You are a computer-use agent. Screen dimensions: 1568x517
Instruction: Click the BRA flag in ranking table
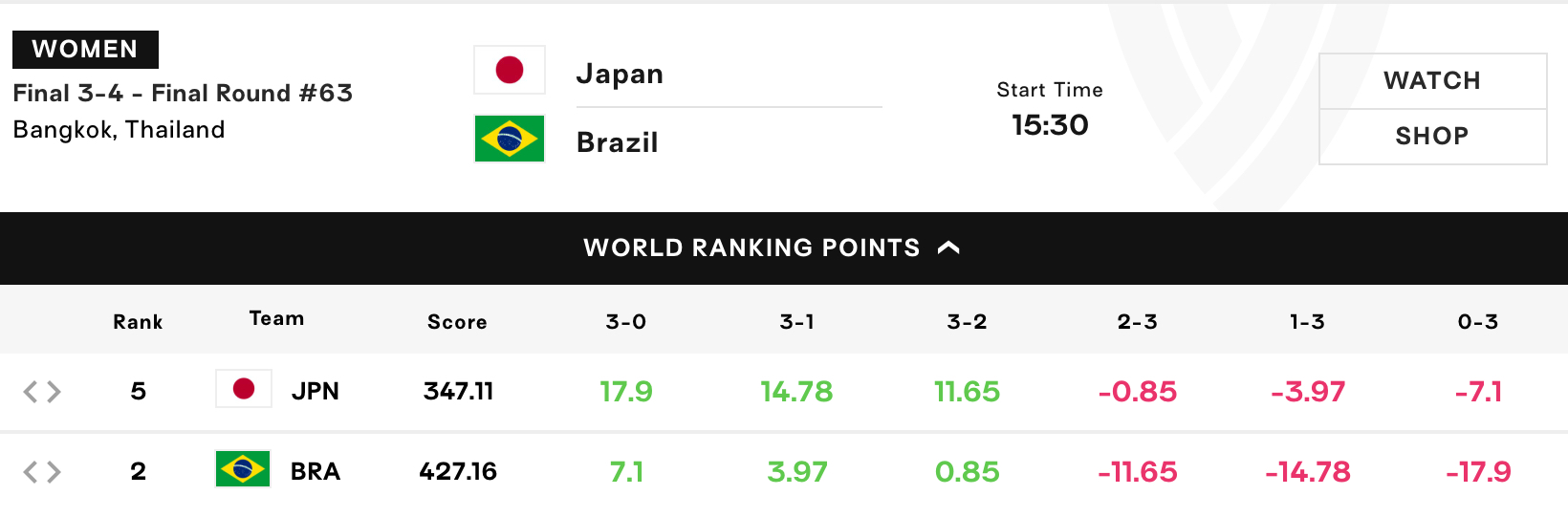244,469
